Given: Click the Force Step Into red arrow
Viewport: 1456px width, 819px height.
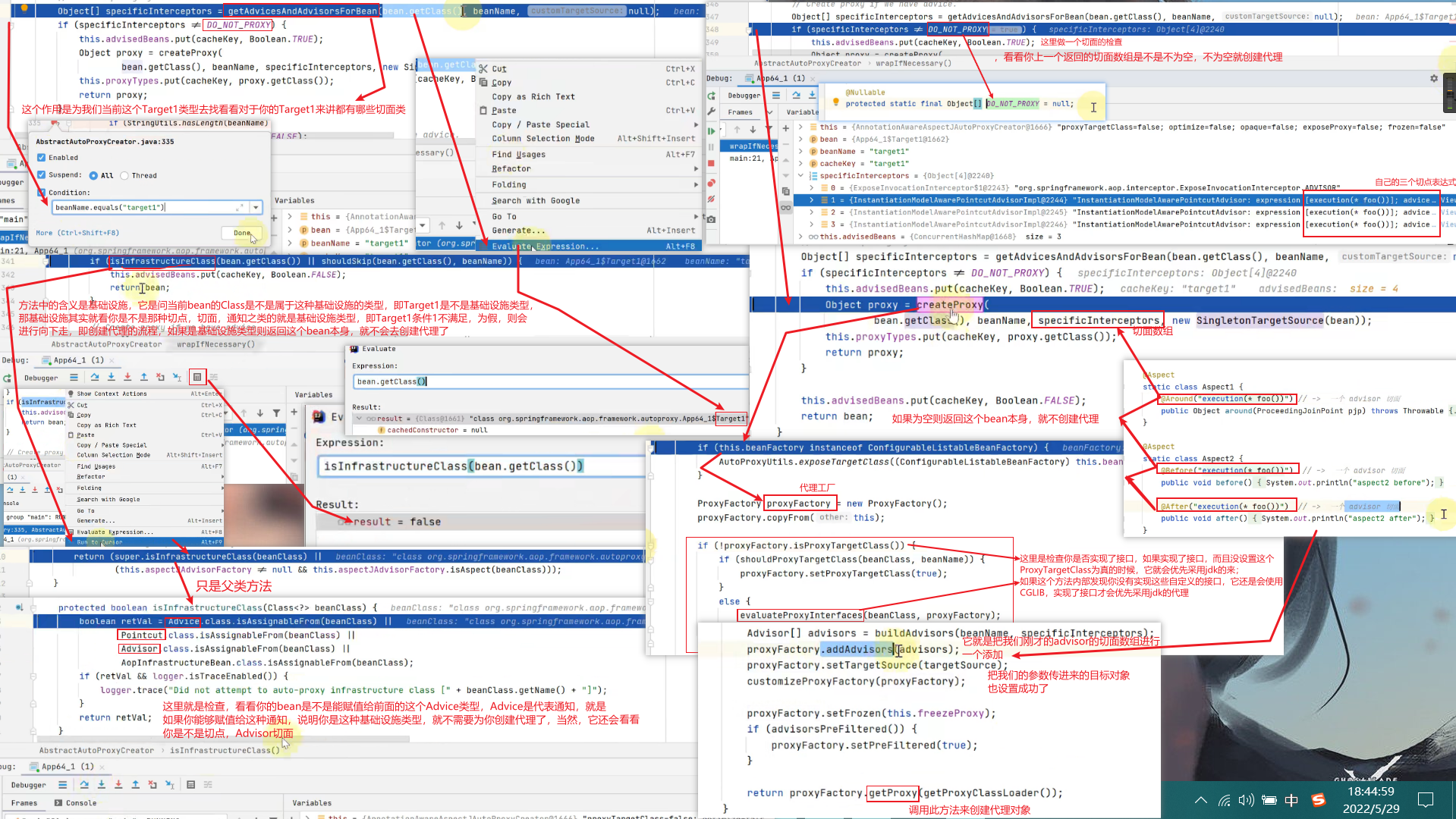Looking at the screenshot, I should pyautogui.click(x=127, y=377).
